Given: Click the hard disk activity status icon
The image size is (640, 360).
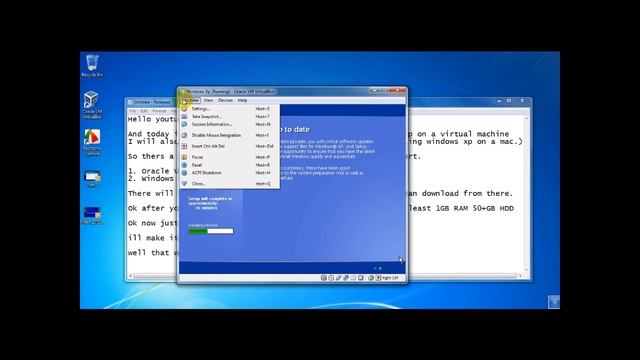Looking at the screenshot, I should pyautogui.click(x=324, y=278).
